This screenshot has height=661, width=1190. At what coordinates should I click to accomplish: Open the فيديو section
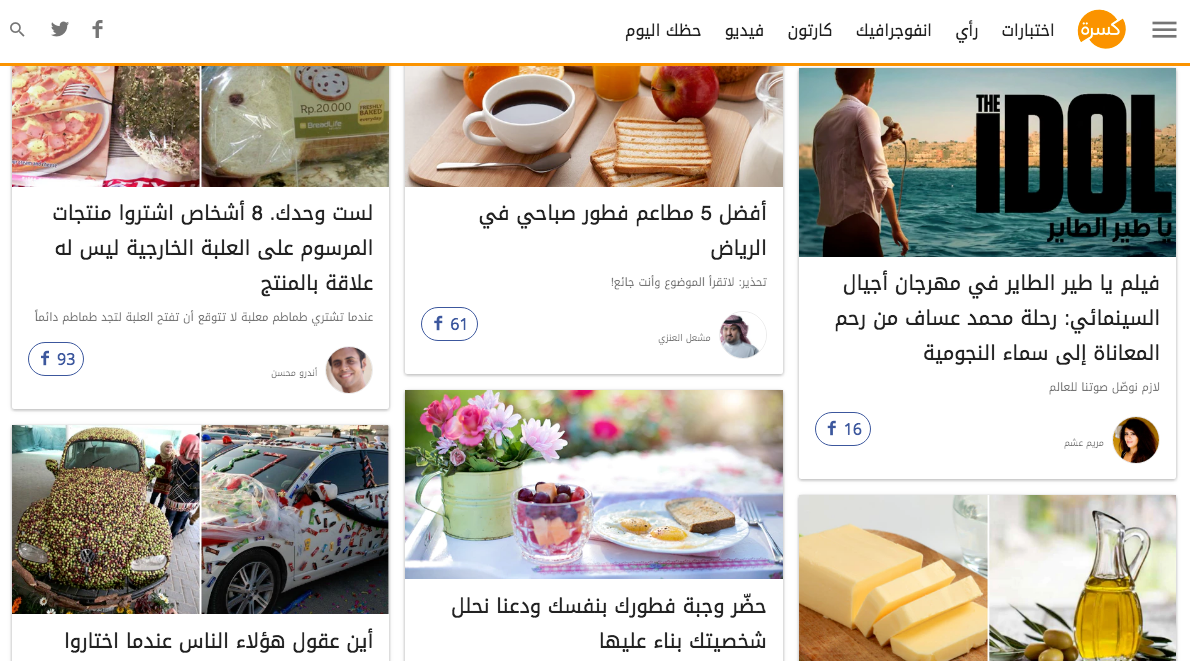[x=744, y=30]
